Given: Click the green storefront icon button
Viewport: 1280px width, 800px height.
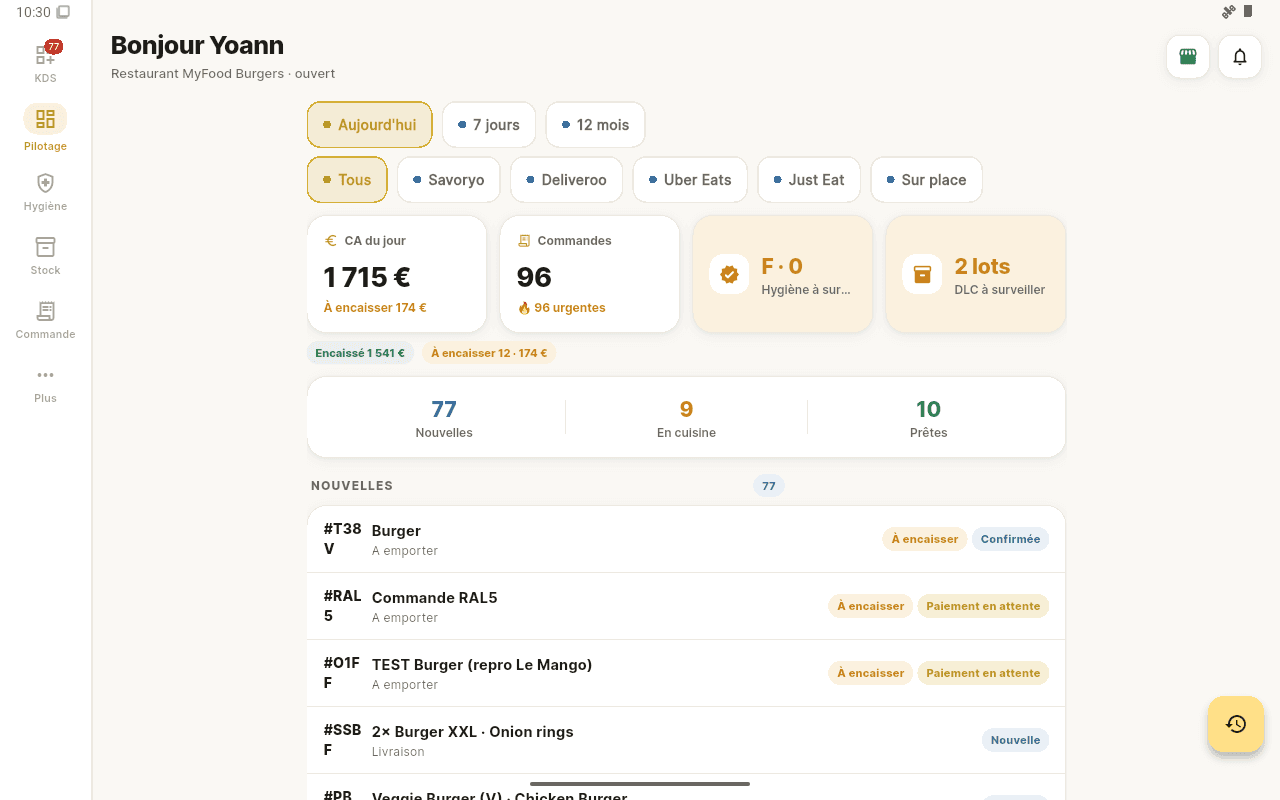Looking at the screenshot, I should pos(1188,57).
